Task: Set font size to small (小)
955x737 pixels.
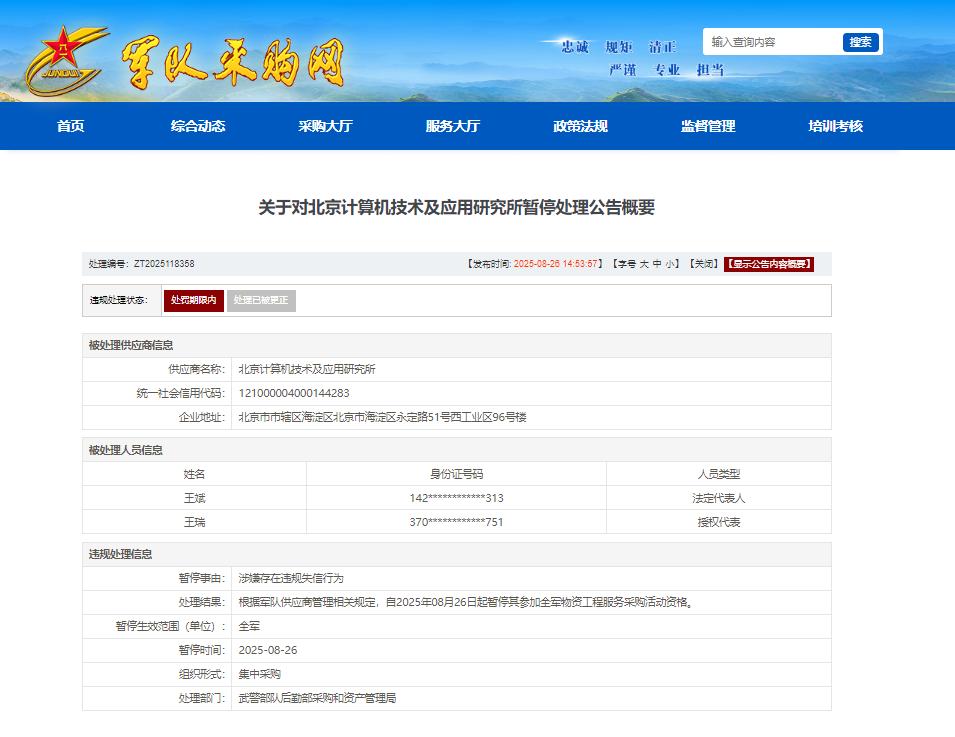Action: (x=670, y=264)
